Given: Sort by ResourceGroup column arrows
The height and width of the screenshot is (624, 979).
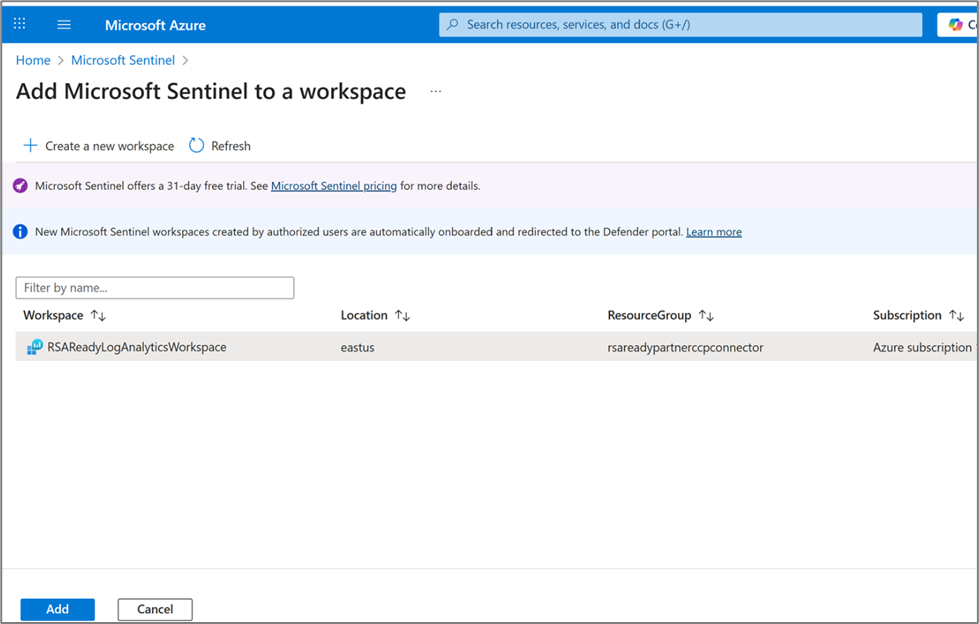Looking at the screenshot, I should (x=706, y=316).
